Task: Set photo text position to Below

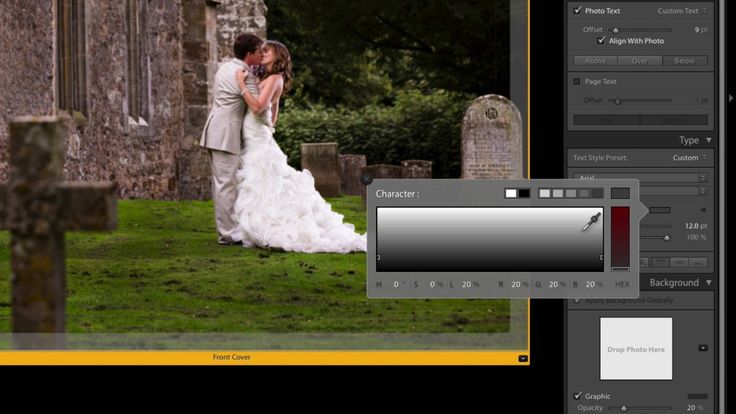Action: [x=685, y=61]
